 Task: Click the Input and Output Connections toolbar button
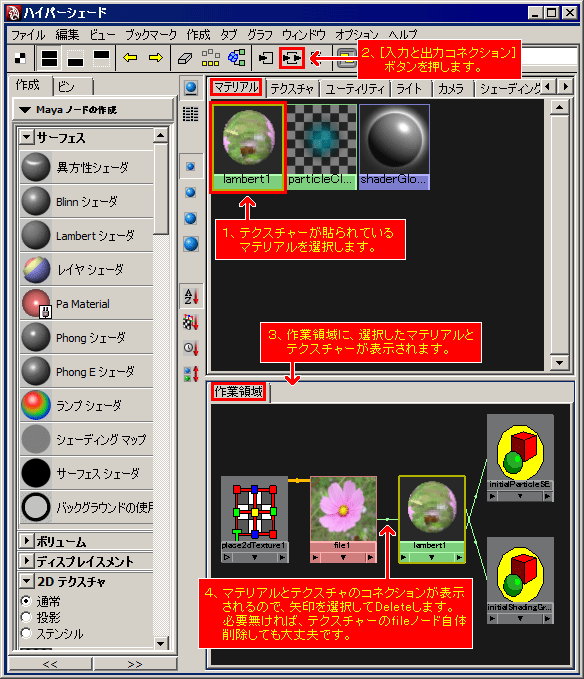tap(291, 58)
